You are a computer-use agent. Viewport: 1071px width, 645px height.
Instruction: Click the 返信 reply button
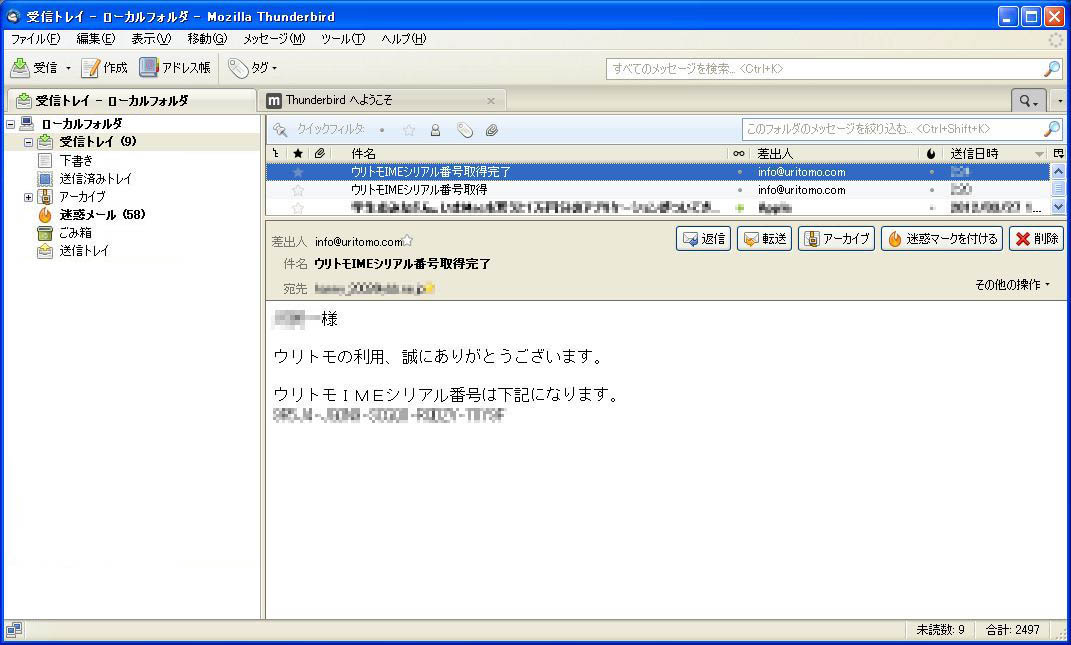704,239
